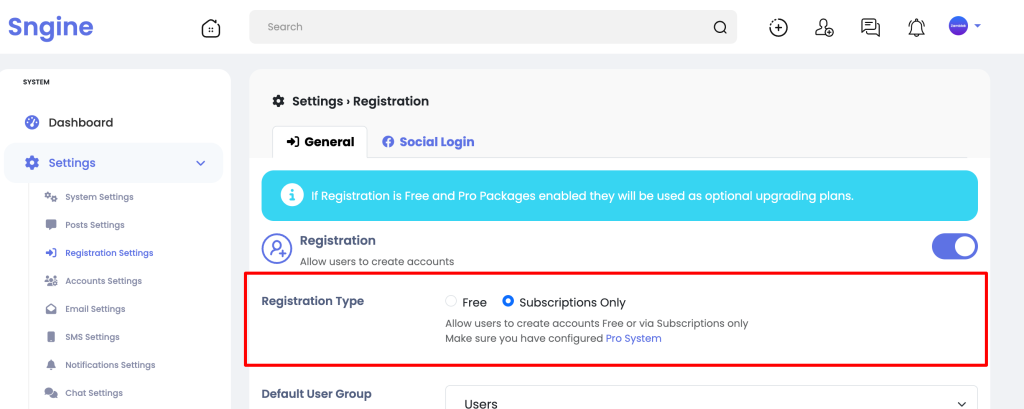Click the Sngine logo
This screenshot has width=1024, height=409.
tap(50, 27)
